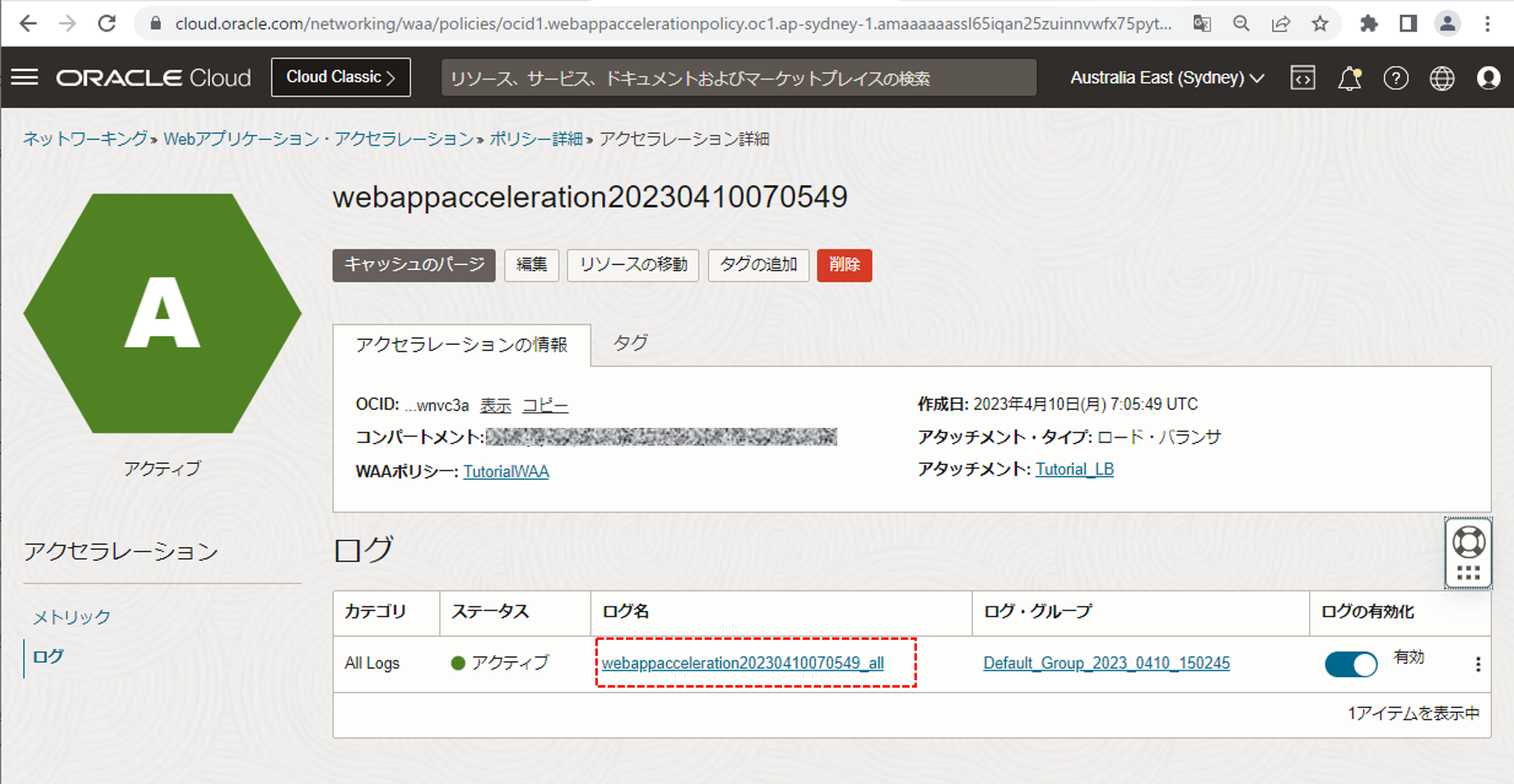Open the user profile avatar menu

click(x=1489, y=77)
